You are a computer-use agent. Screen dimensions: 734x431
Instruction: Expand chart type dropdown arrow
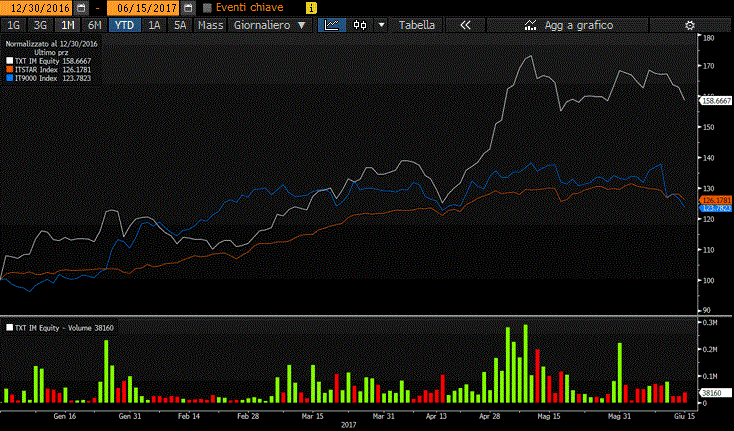point(382,24)
